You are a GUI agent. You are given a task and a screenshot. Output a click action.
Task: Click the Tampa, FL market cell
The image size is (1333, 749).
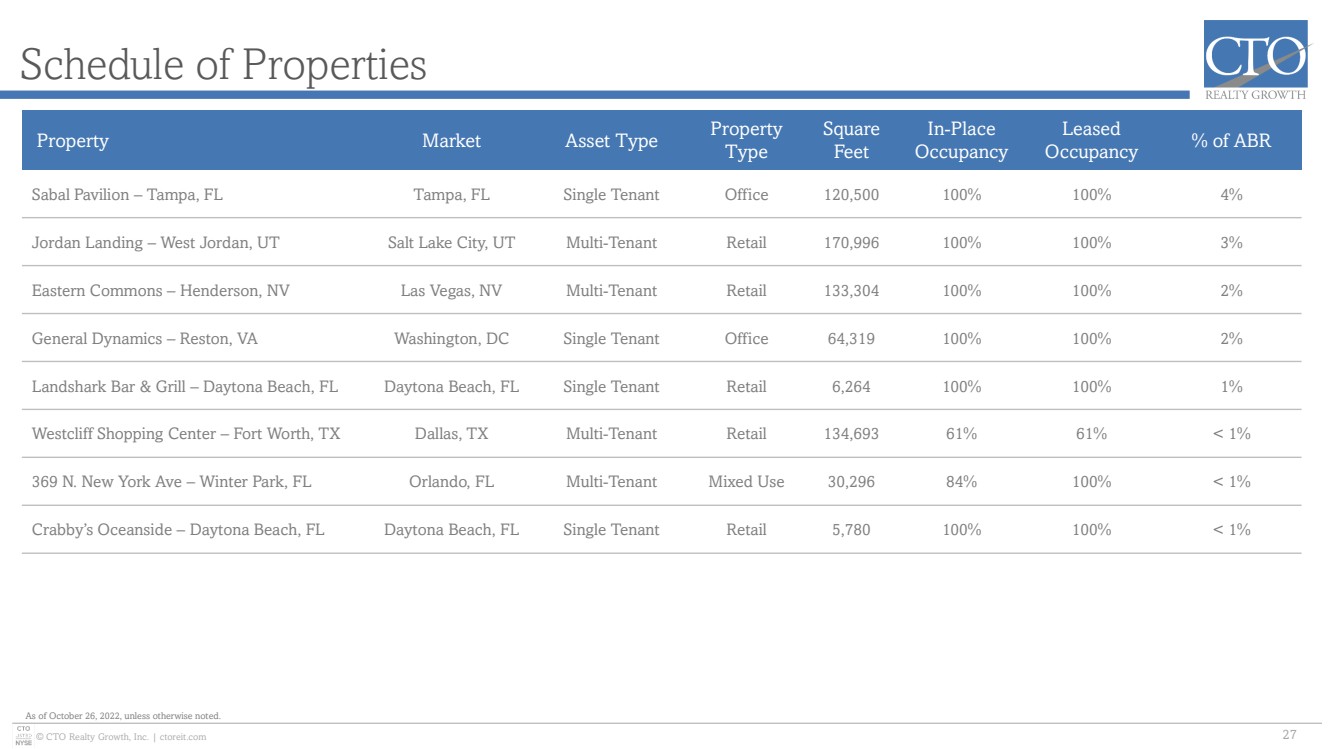pos(451,195)
